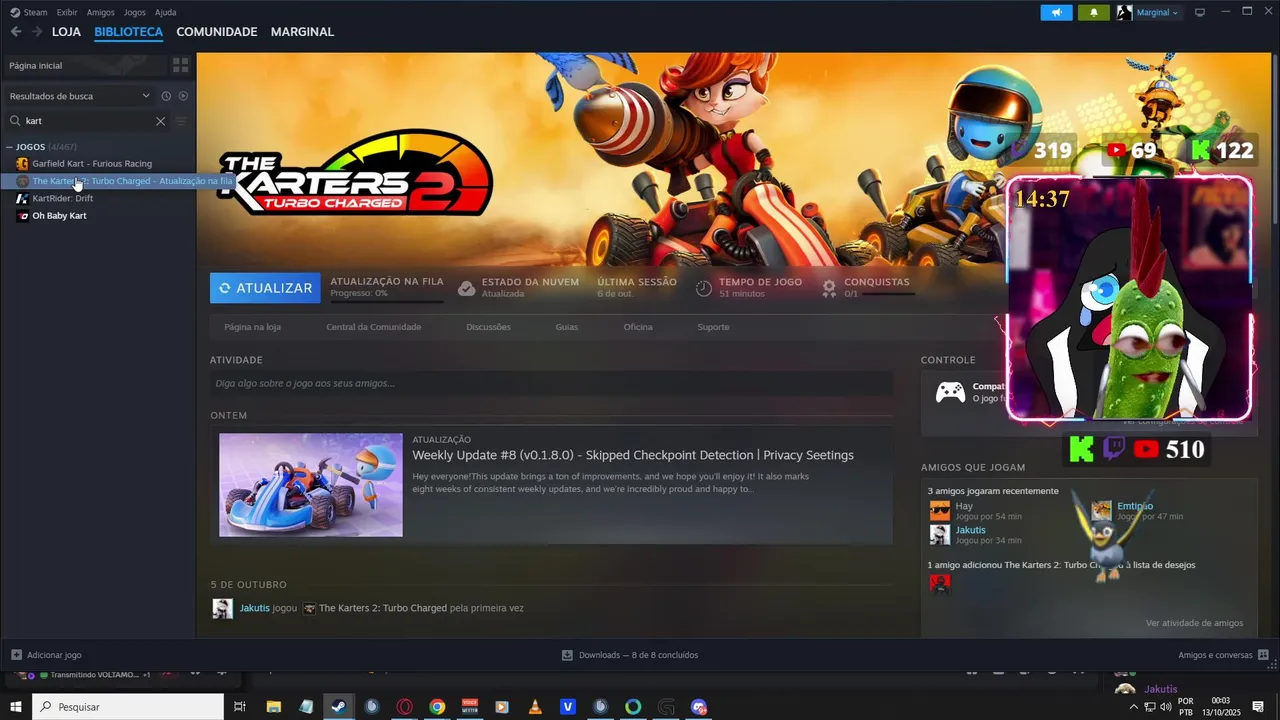Open Amigos e conversas

(1223, 655)
